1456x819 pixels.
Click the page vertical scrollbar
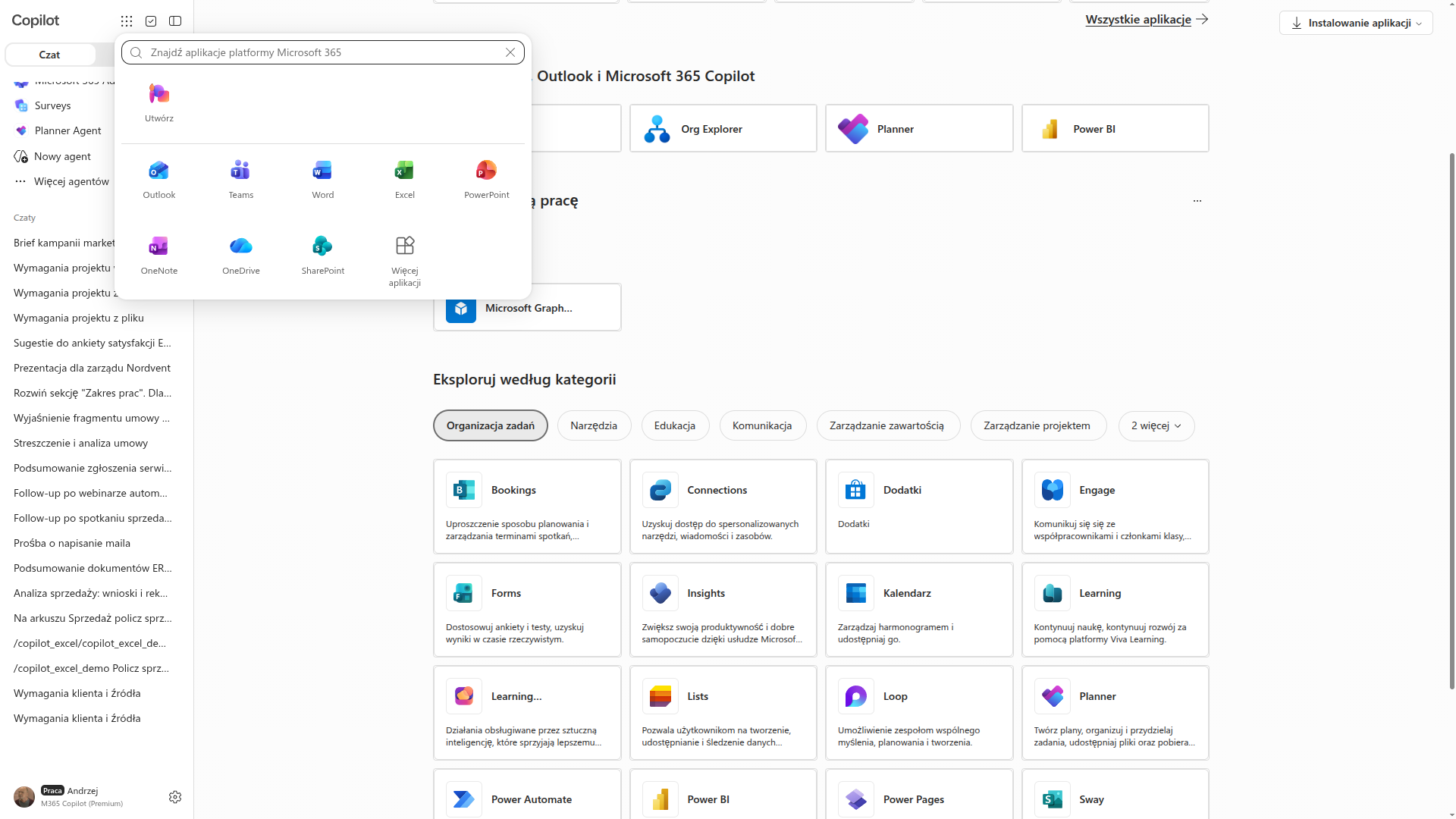pos(1451,422)
